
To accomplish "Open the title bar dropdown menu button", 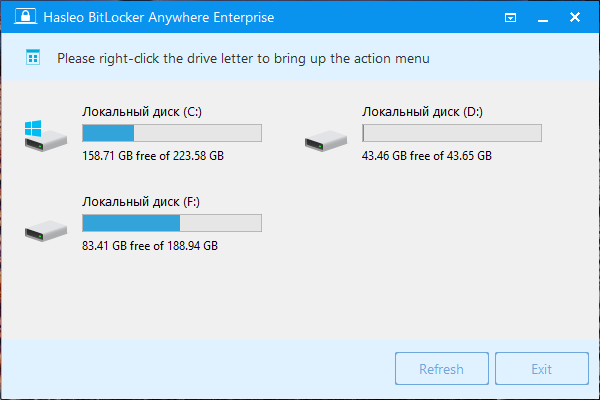I will pos(511,18).
